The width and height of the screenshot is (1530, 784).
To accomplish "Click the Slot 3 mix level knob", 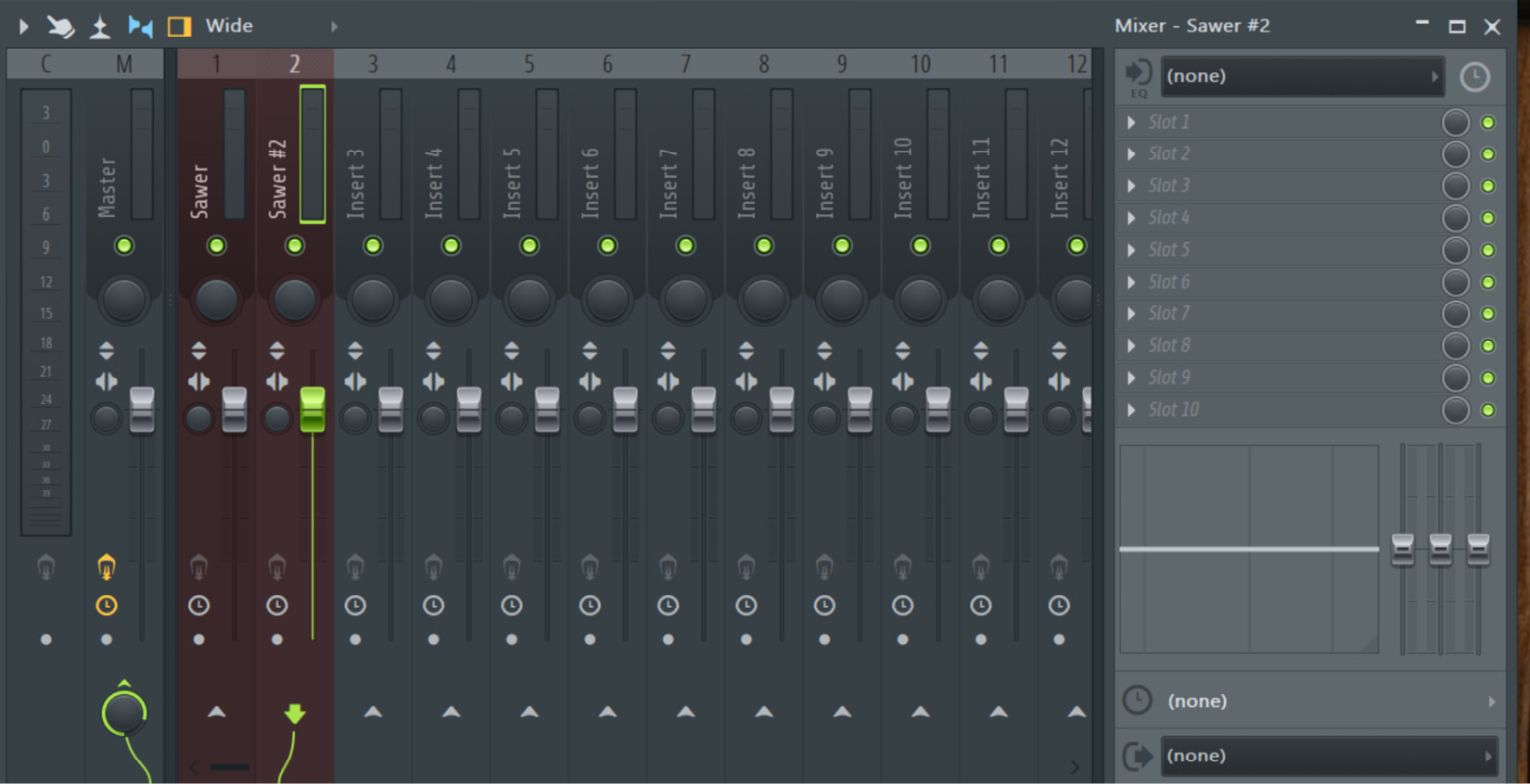I will (x=1456, y=186).
